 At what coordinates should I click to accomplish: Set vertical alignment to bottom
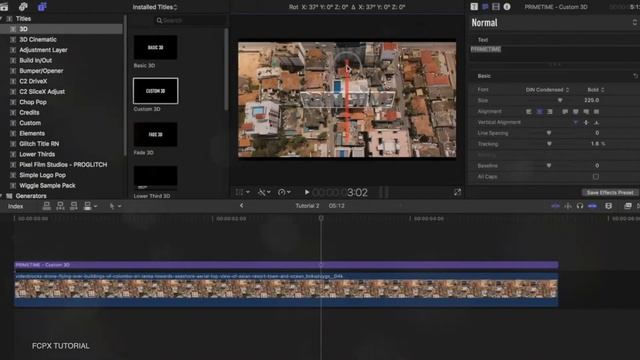tap(596, 122)
